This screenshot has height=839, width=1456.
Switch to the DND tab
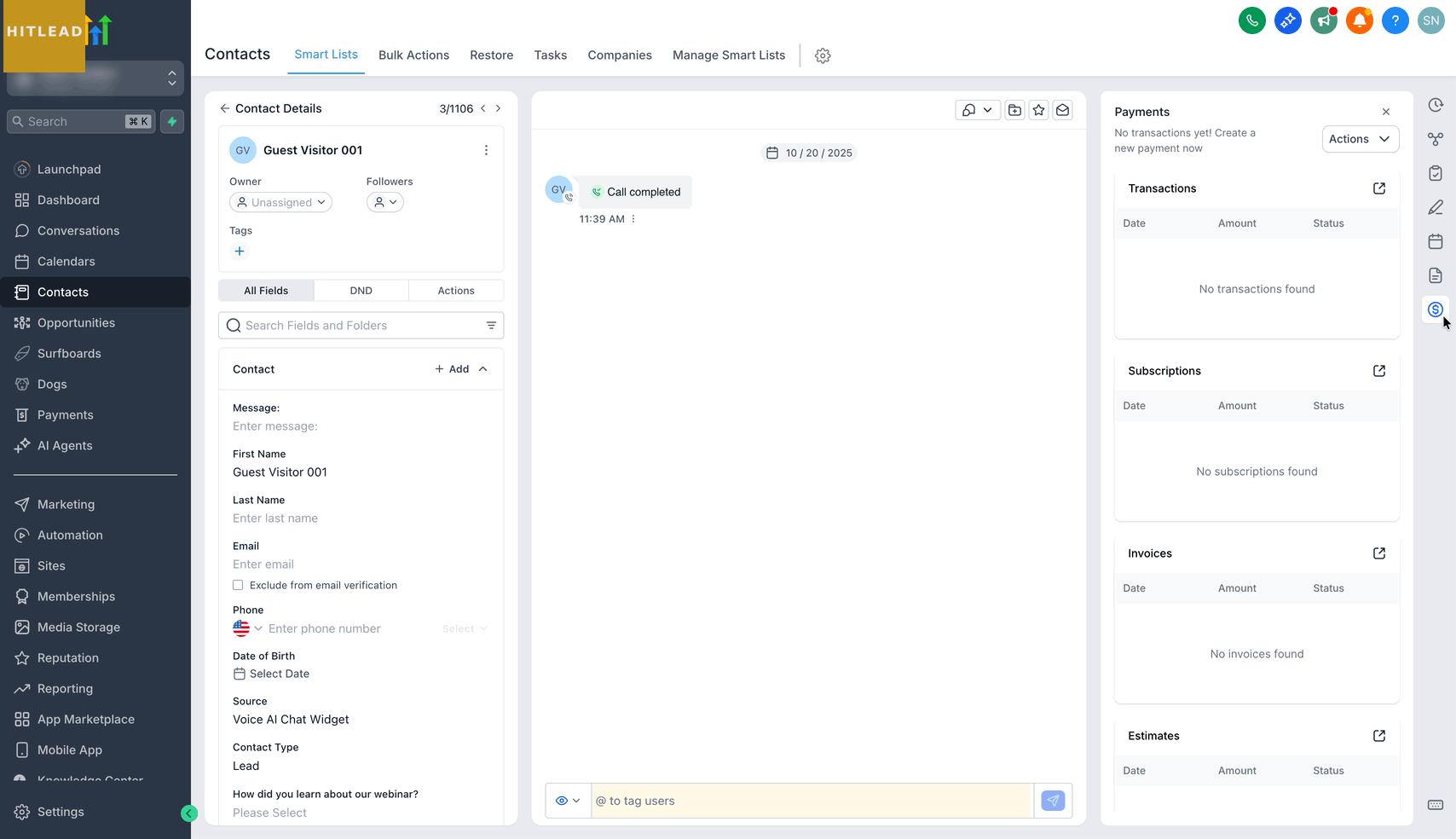(361, 291)
